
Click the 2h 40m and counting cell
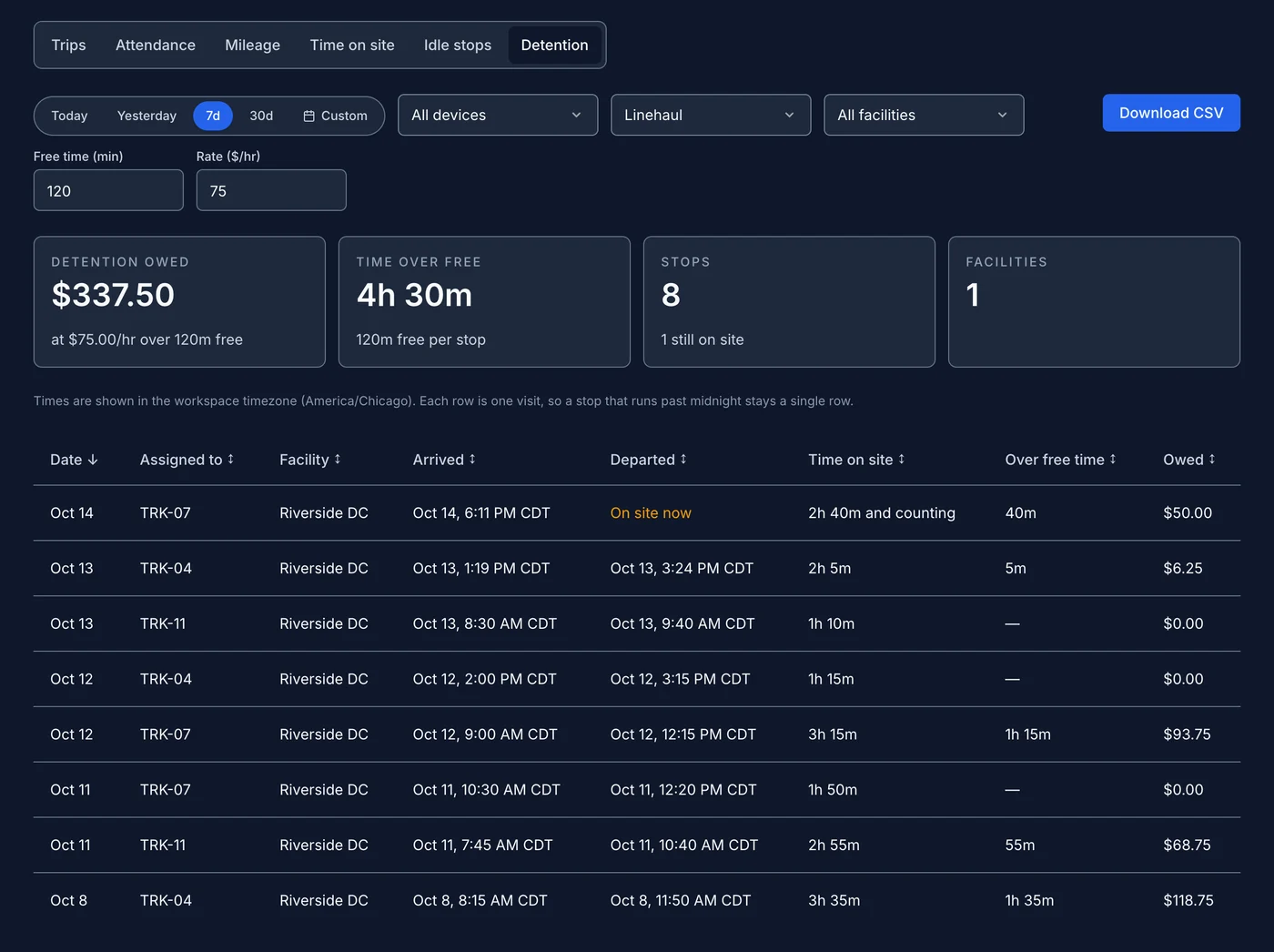coord(882,513)
